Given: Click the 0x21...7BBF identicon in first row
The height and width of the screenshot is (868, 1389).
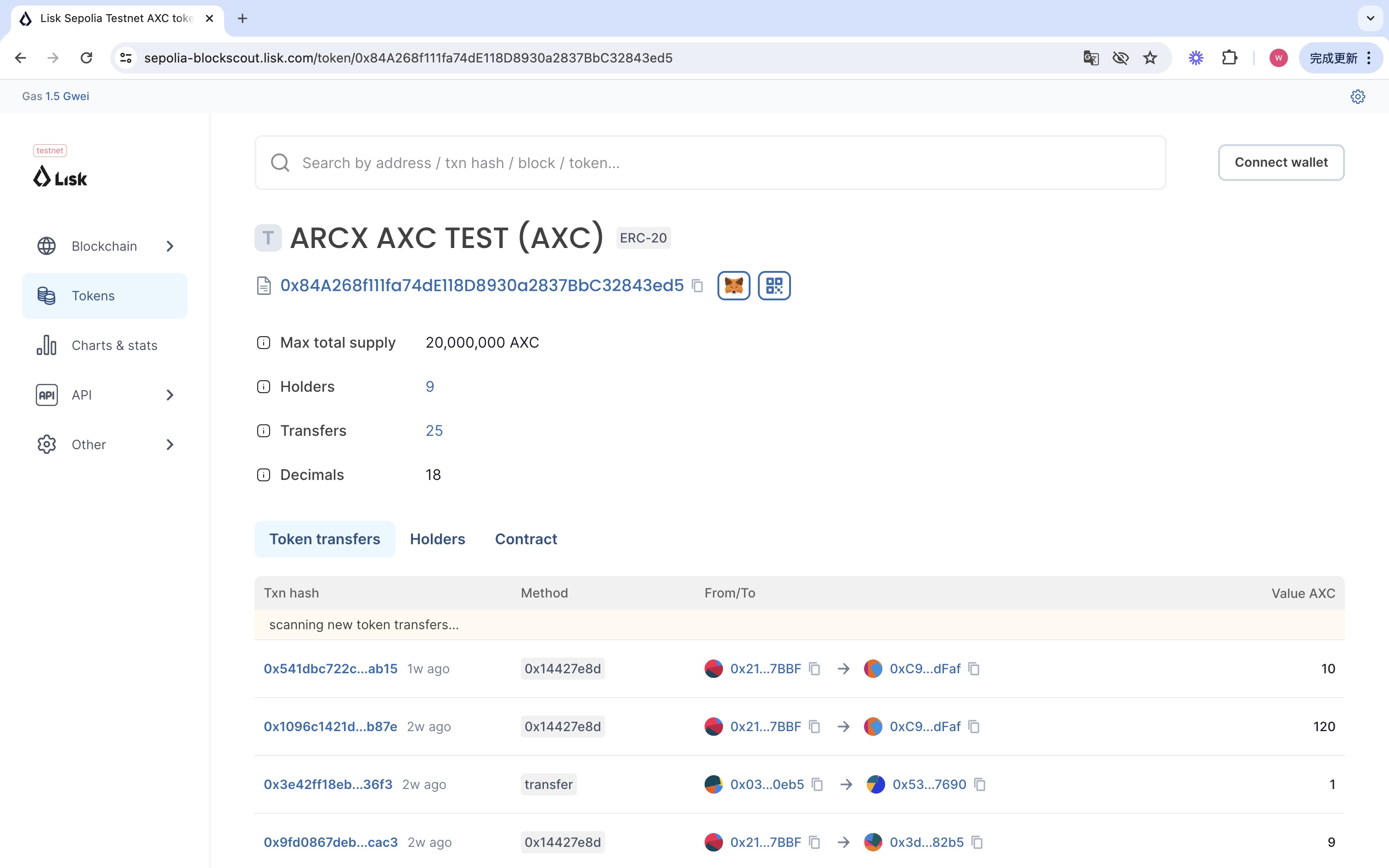Looking at the screenshot, I should pos(713,669).
